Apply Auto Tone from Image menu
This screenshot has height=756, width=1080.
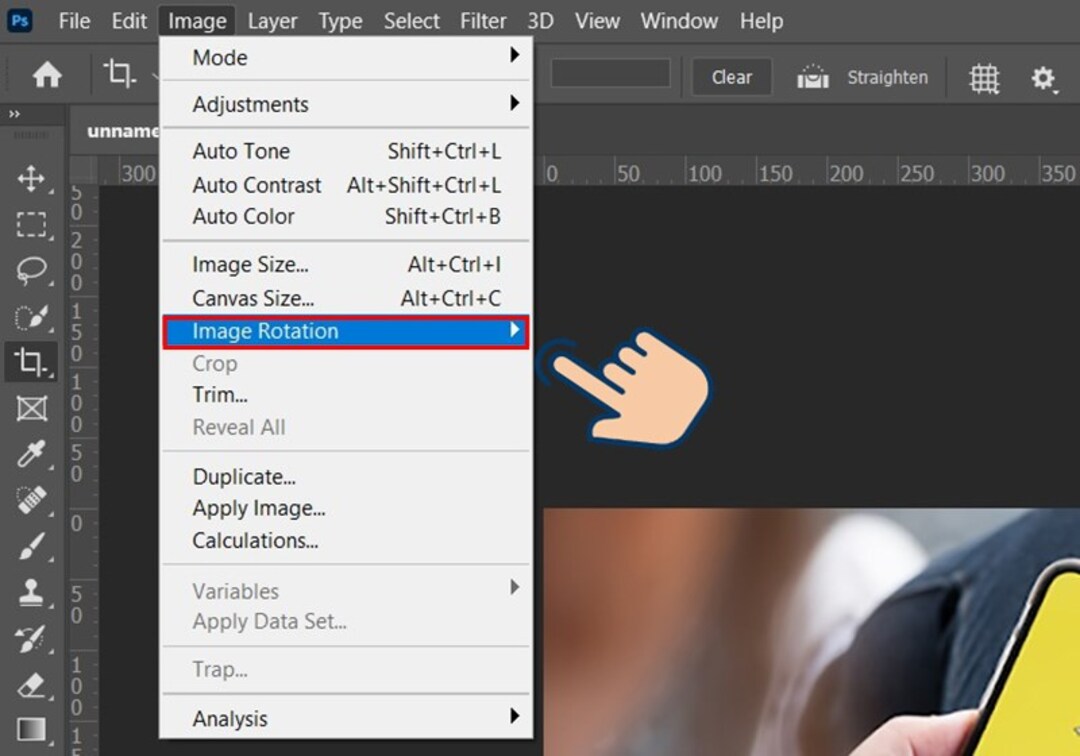[346, 151]
